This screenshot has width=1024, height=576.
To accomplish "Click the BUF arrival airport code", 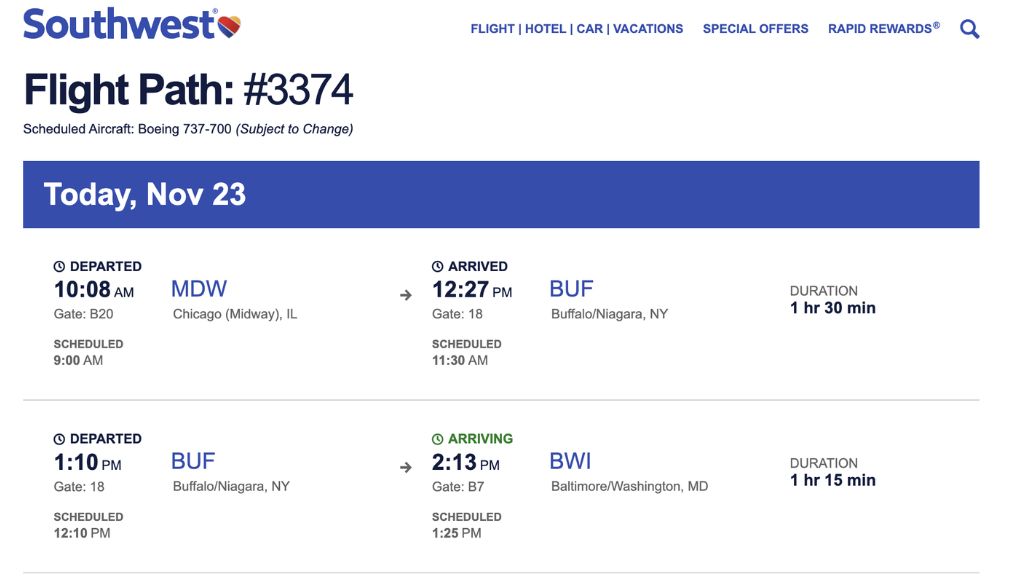I will (x=572, y=289).
